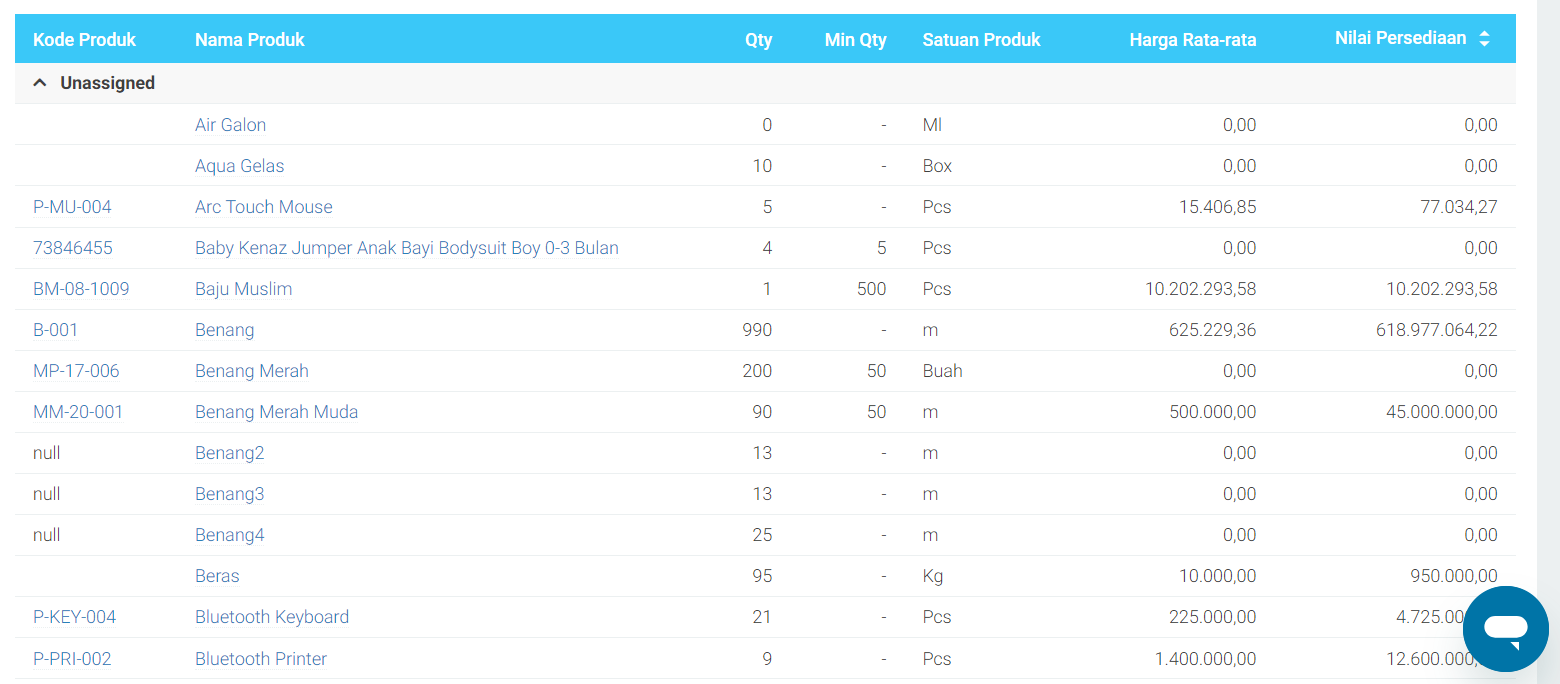Click product code P-KEY-004
1560x684 pixels.
click(74, 617)
